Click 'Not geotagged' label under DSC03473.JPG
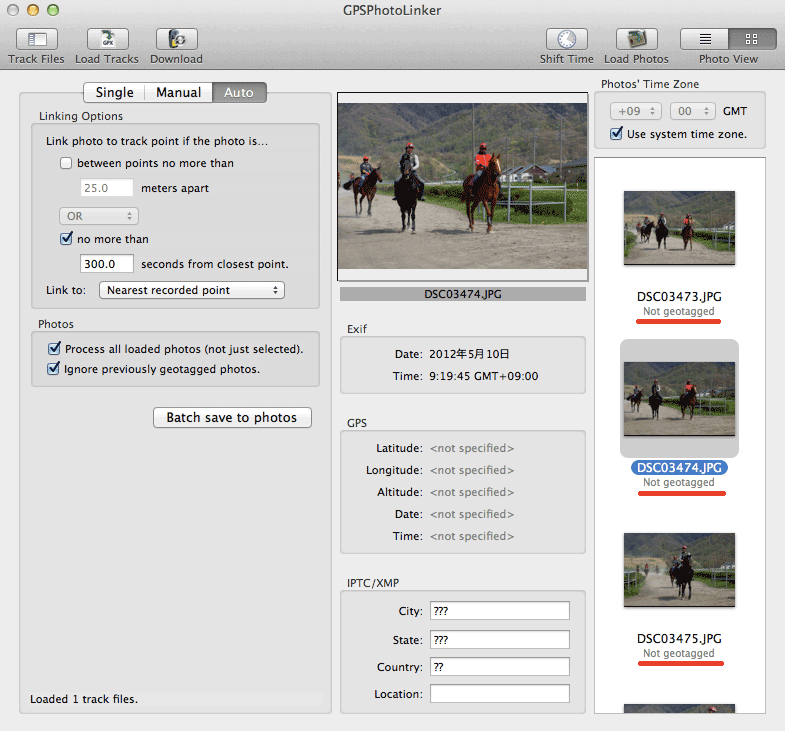 point(679,311)
